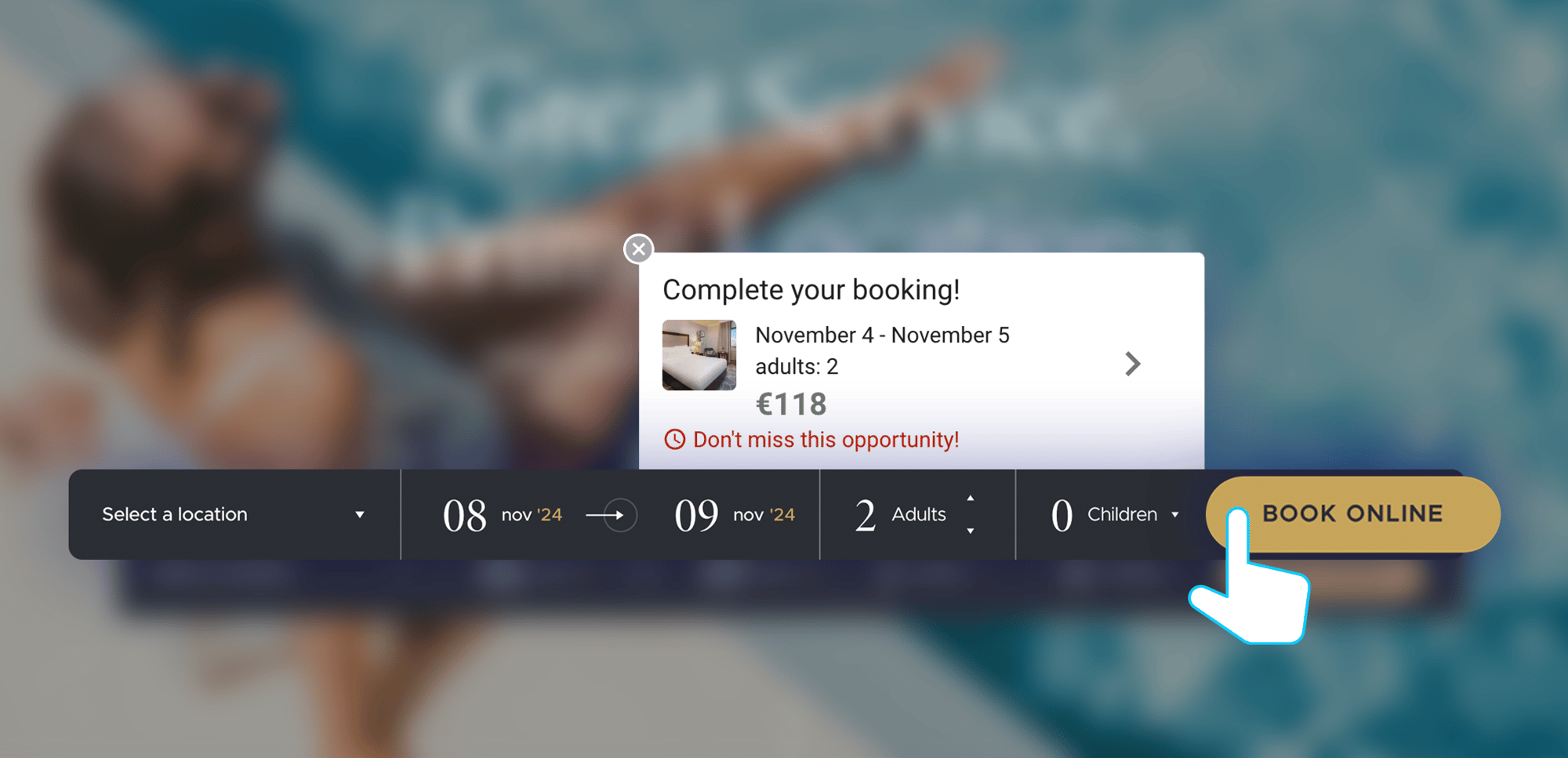Click the €118 price in popup
This screenshot has height=758, width=1568.
click(x=790, y=404)
